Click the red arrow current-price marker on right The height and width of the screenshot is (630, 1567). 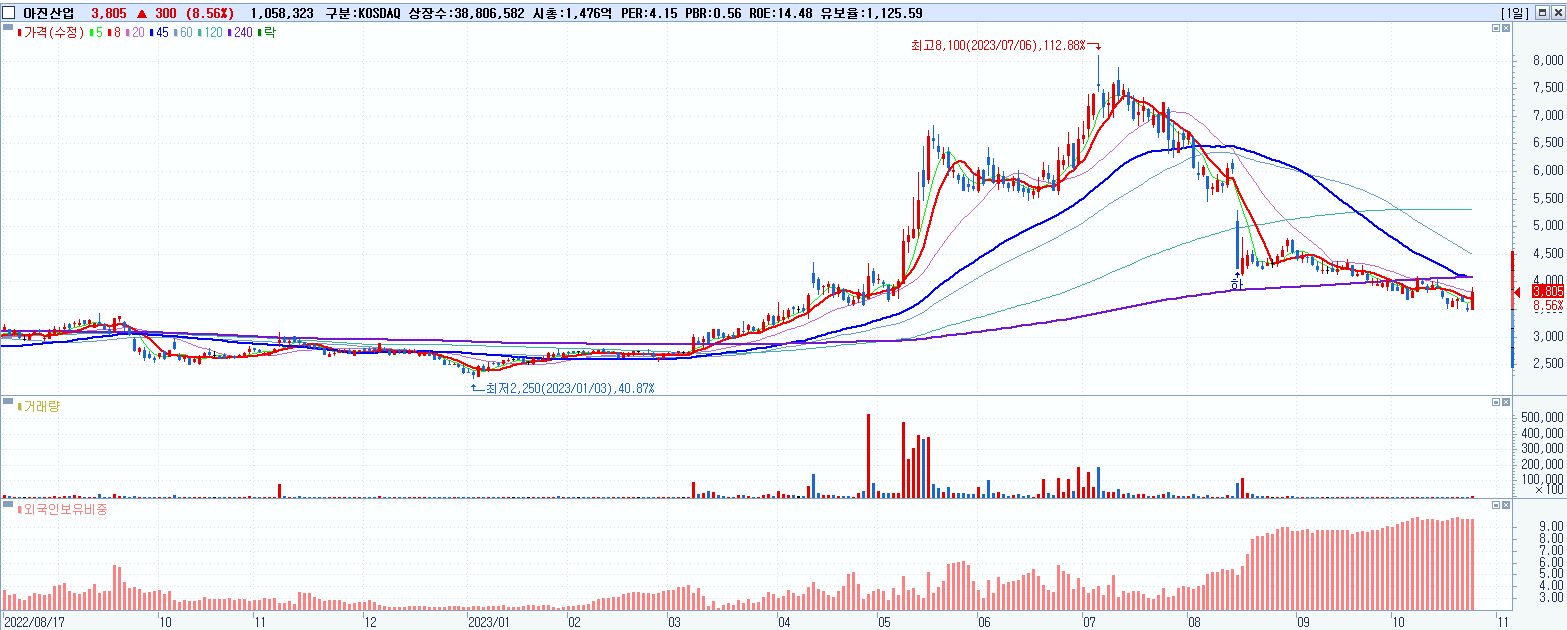(x=1518, y=292)
